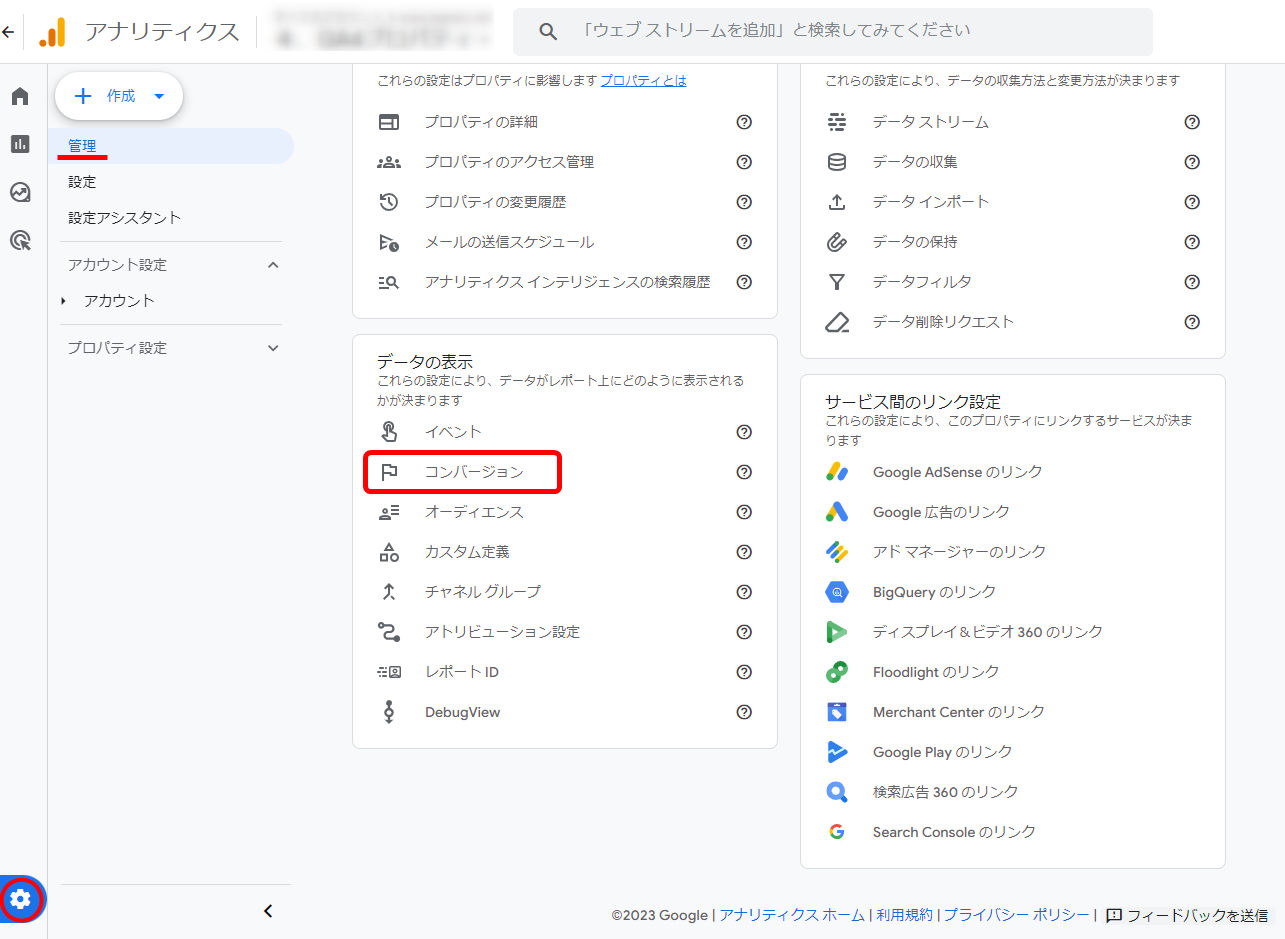Open the Advertising icon in left rail
The height and width of the screenshot is (939, 1285).
click(20, 240)
